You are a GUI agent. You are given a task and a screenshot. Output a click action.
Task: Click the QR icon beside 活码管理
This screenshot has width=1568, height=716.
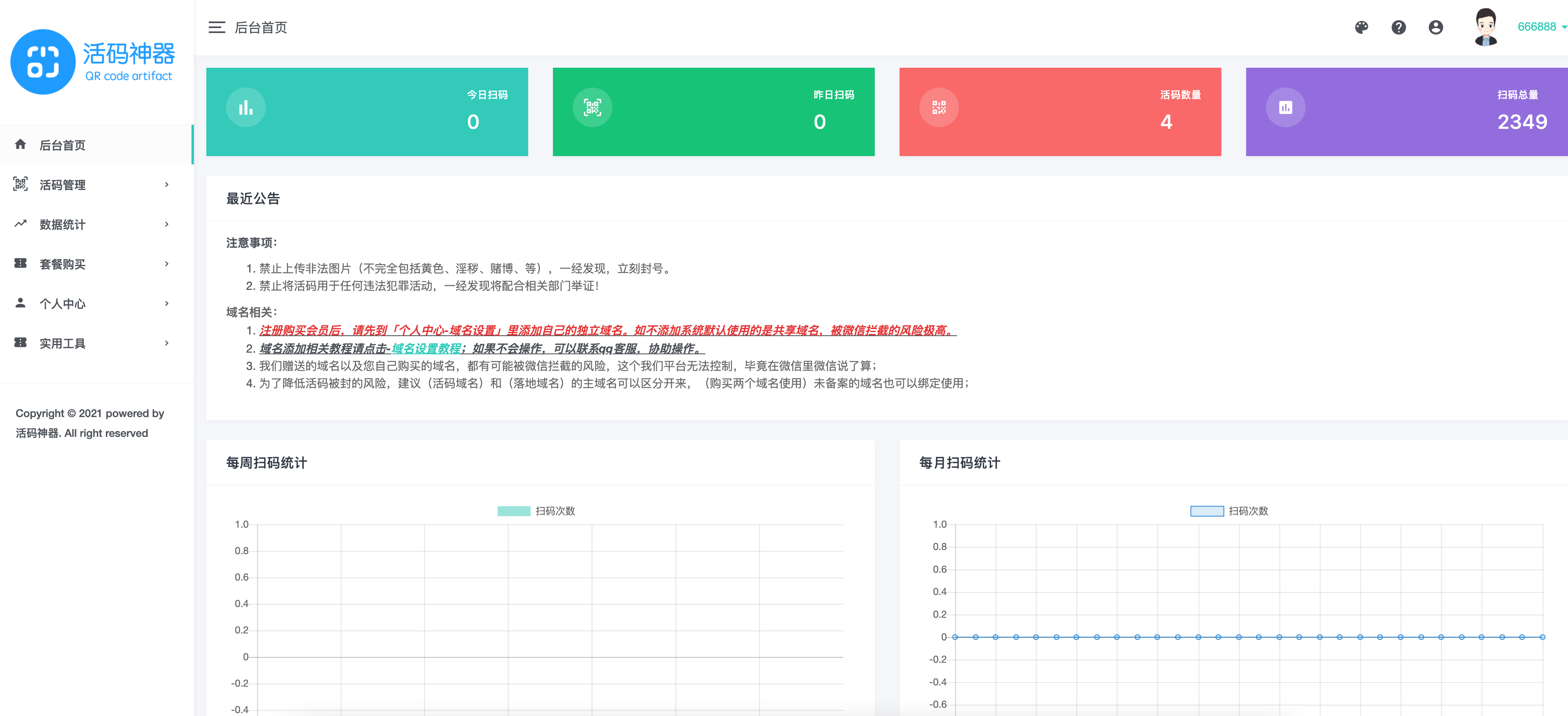(21, 184)
